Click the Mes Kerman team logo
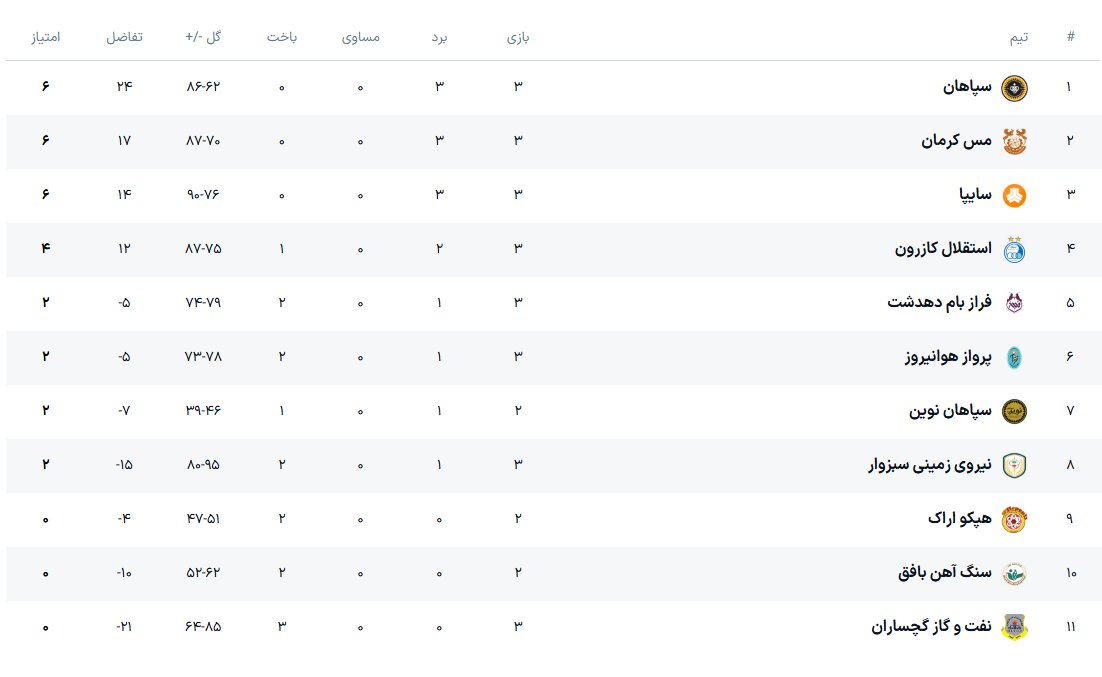This screenshot has width=1102, height=677. [1014, 141]
